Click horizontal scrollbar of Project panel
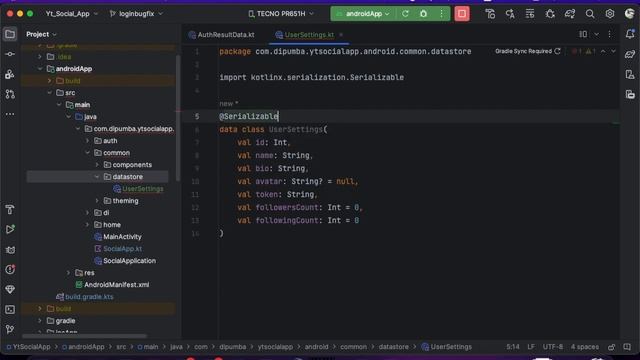Image resolution: width=640 pixels, height=360 pixels. [84, 336]
